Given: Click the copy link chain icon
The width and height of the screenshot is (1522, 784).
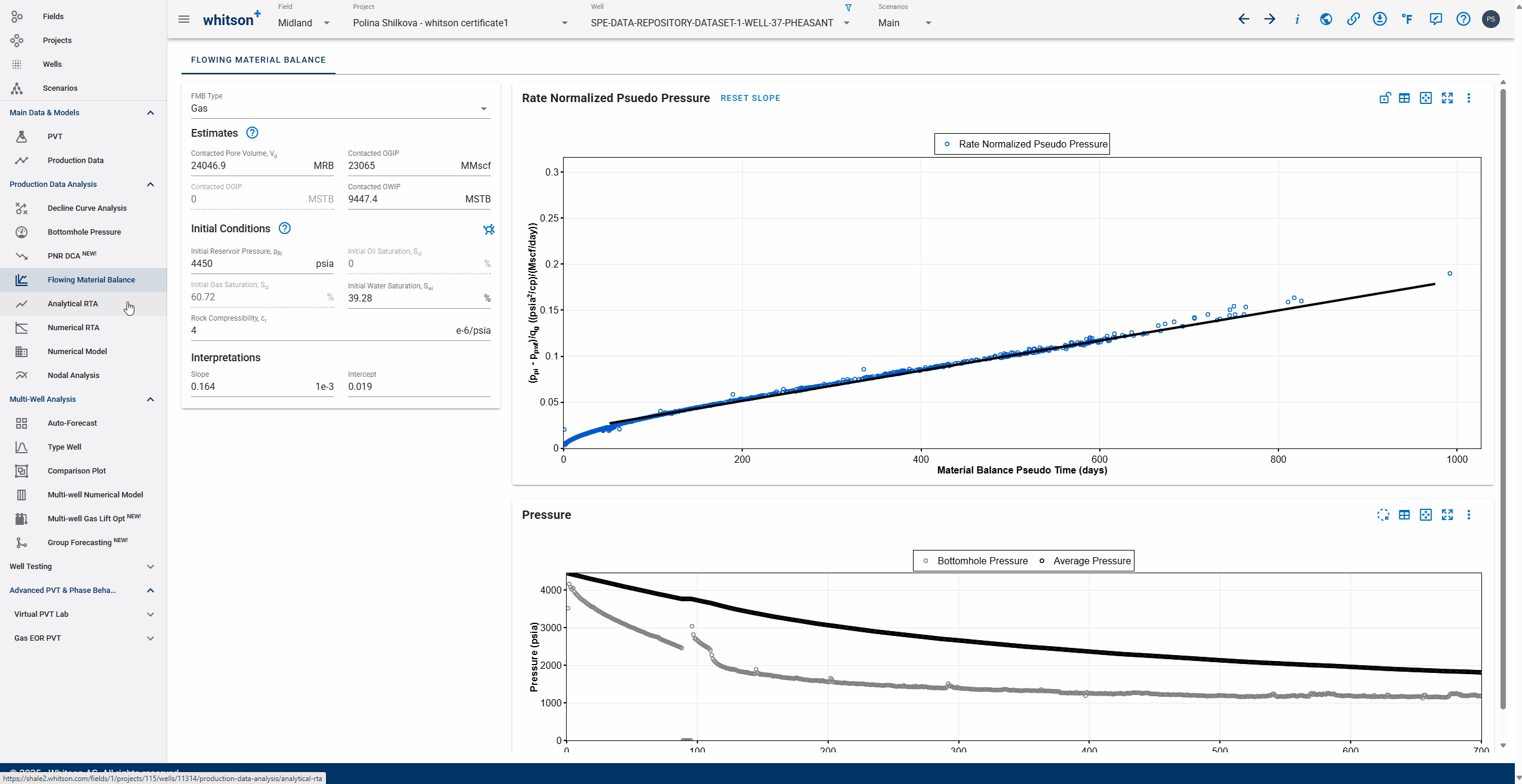Looking at the screenshot, I should pos(1353,19).
